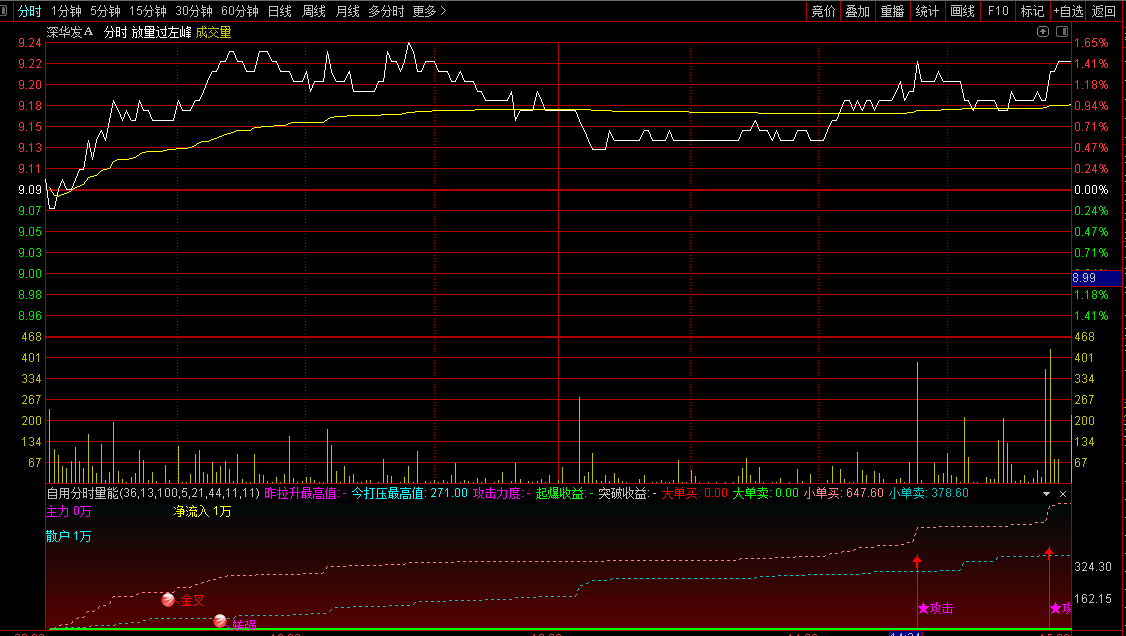Add stock with +自选 button
Image resolution: width=1126 pixels, height=636 pixels.
[1069, 11]
